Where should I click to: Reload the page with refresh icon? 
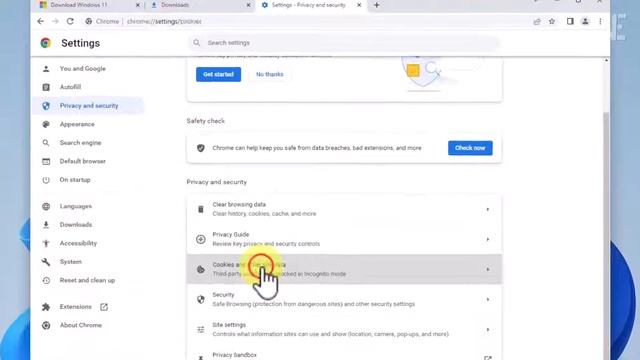pyautogui.click(x=70, y=21)
